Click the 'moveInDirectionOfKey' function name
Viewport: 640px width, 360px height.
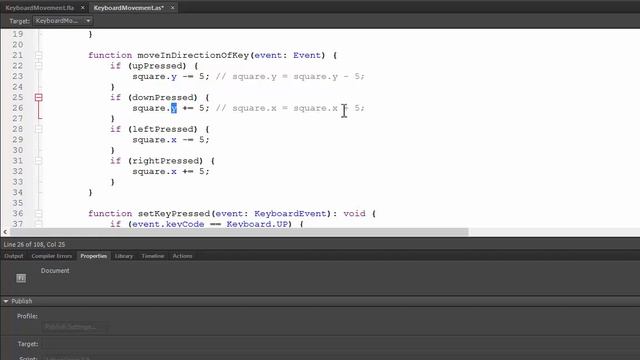click(x=193, y=55)
